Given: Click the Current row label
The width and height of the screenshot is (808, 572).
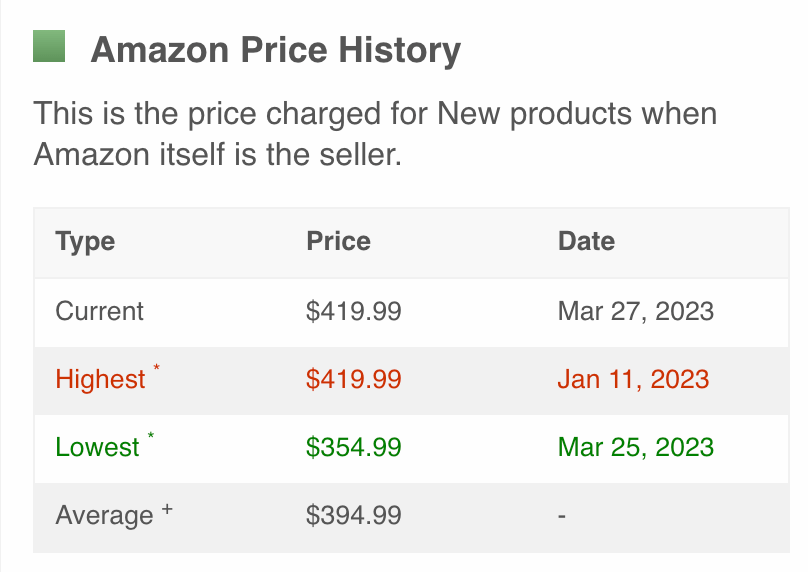Looking at the screenshot, I should click(x=100, y=311).
